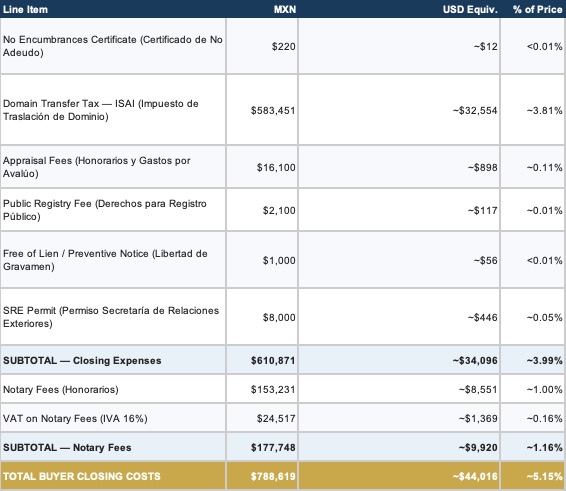Click the Notary Fees (Honorarios) cell
The image size is (566, 491).
(x=113, y=390)
